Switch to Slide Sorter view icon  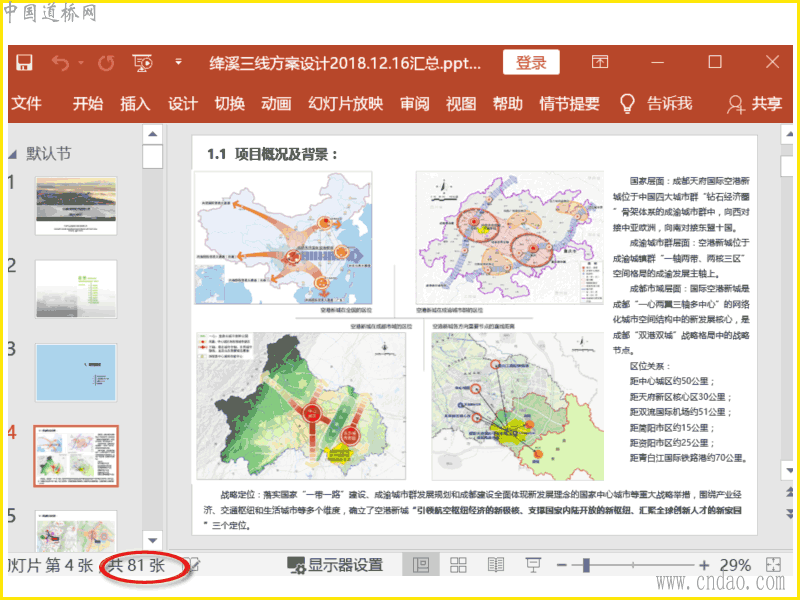coord(458,565)
